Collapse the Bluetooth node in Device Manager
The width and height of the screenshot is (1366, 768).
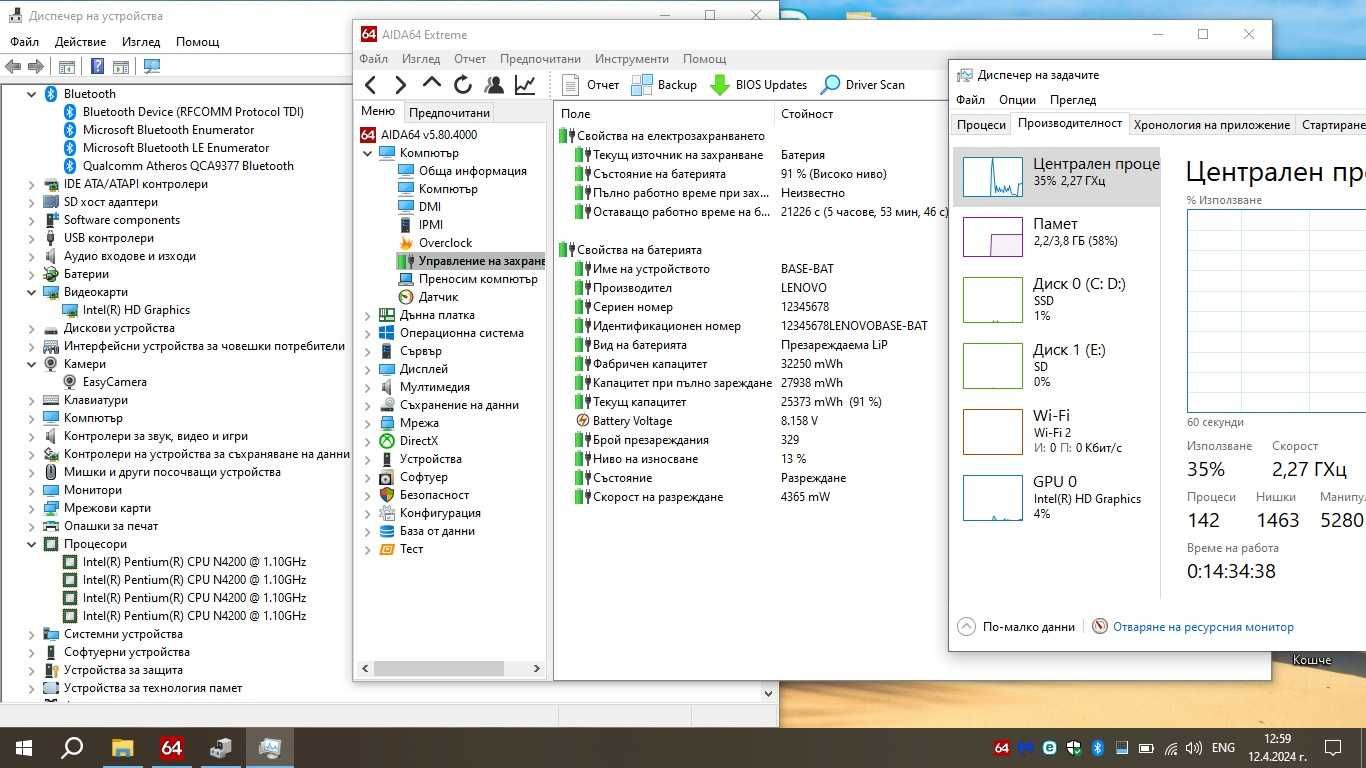[31, 94]
